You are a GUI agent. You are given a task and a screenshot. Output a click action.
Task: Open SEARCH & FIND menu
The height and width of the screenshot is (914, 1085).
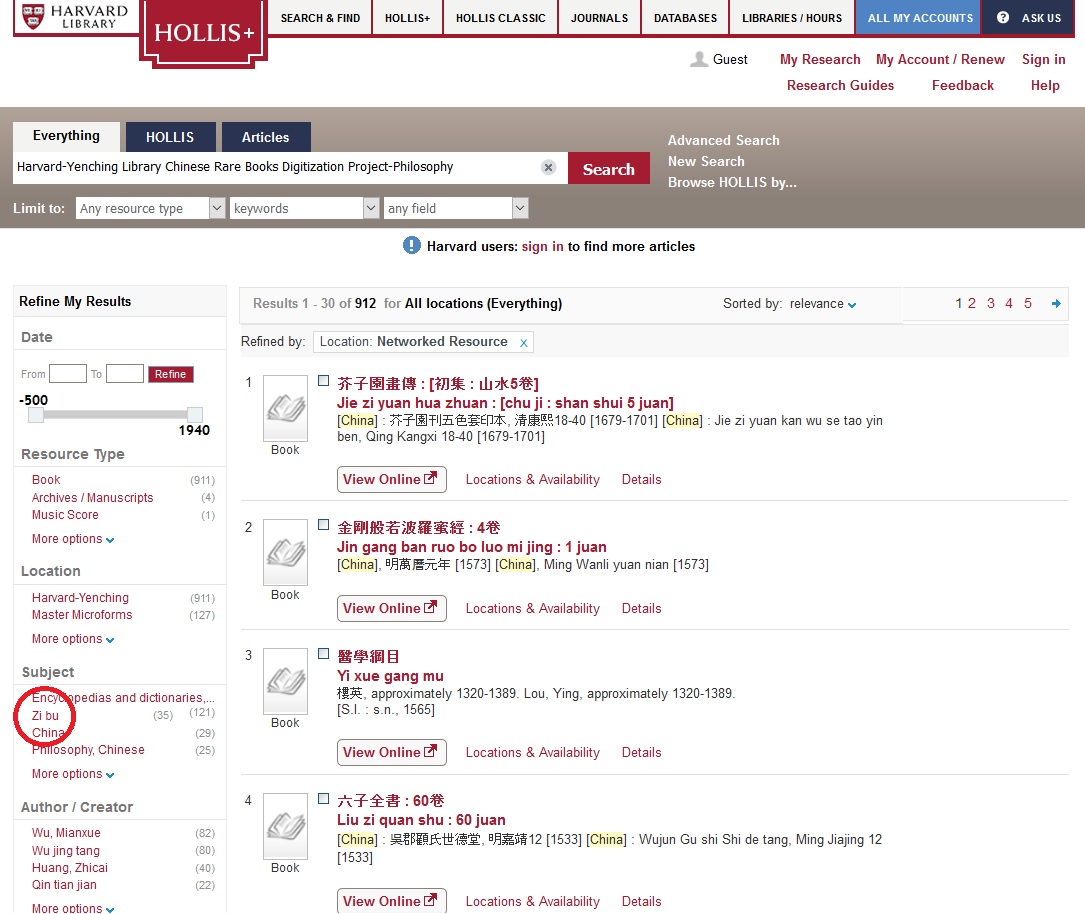point(320,18)
